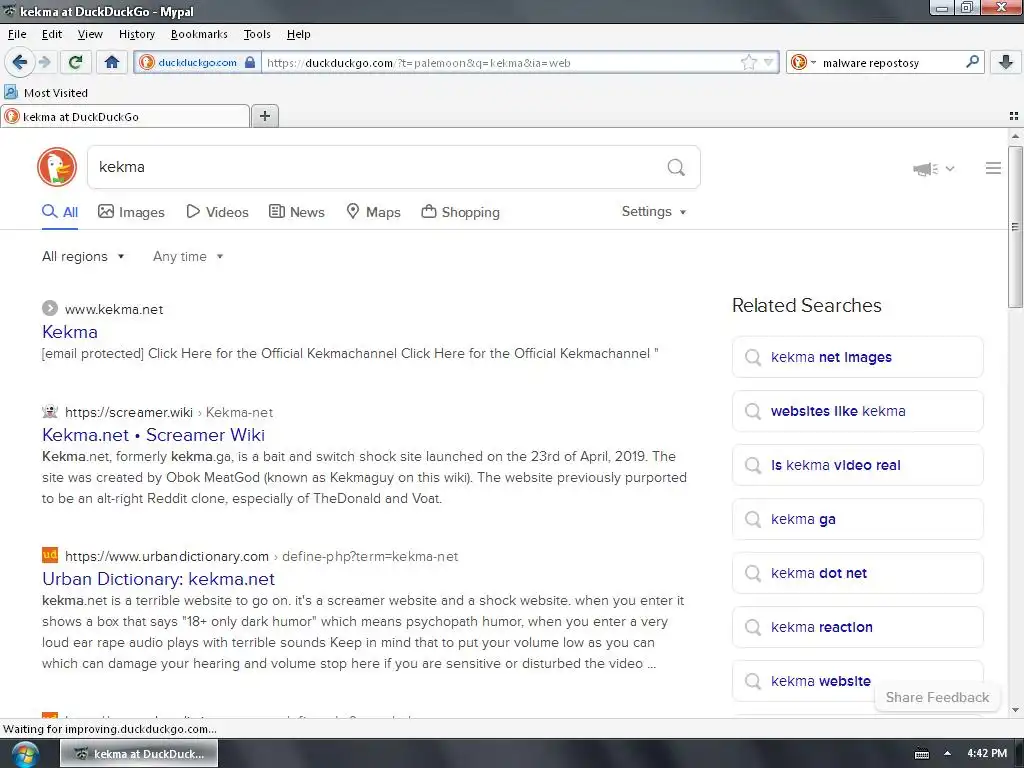Expand the Settings dropdown
Image resolution: width=1024 pixels, height=768 pixels.
point(654,212)
